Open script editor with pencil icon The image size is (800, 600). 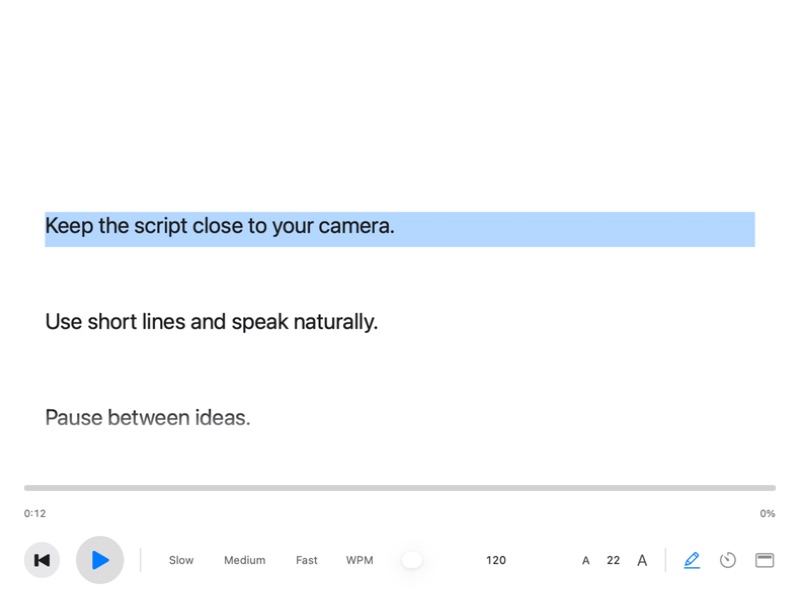691,560
